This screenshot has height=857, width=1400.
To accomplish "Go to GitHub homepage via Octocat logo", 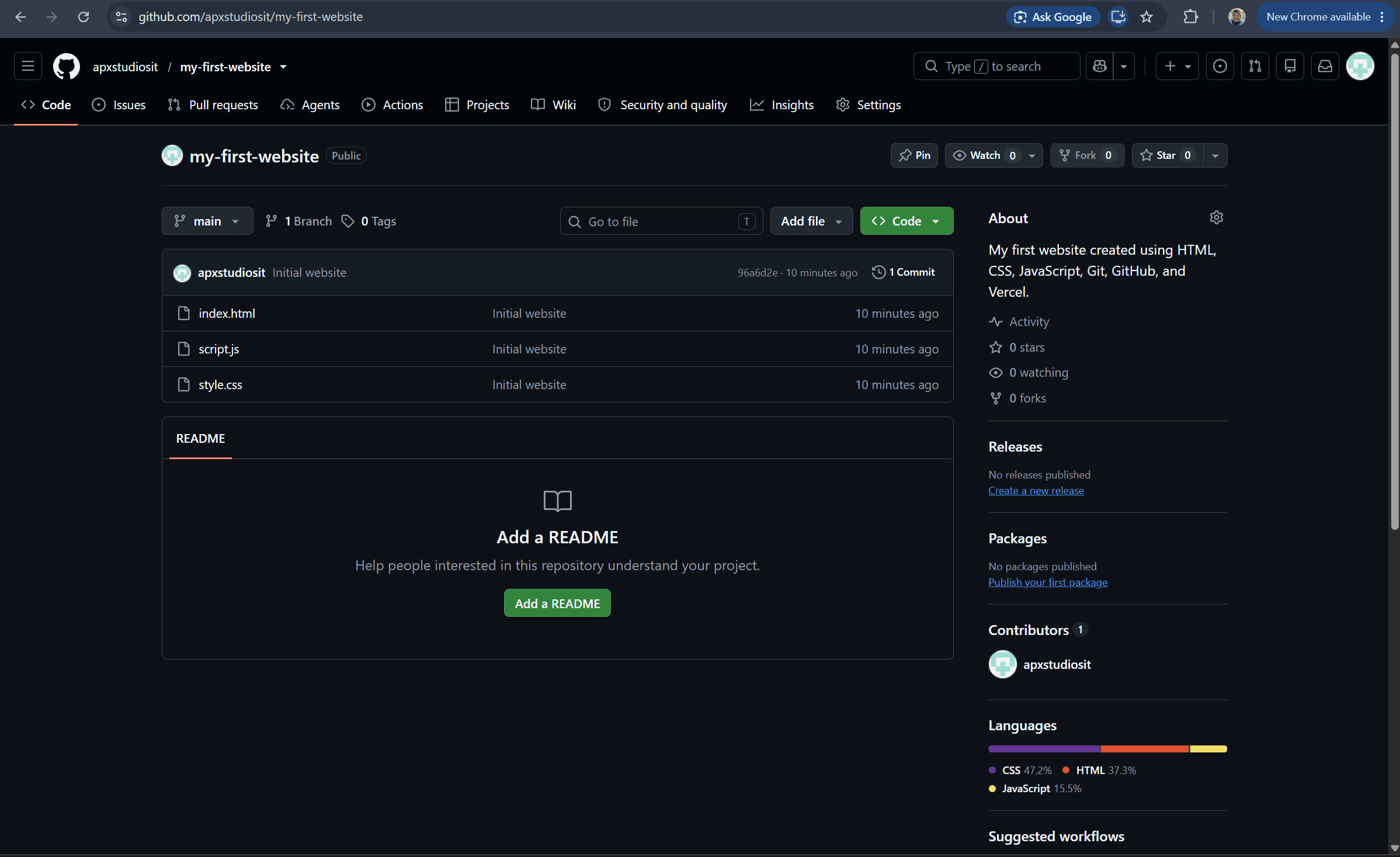I will (x=67, y=67).
